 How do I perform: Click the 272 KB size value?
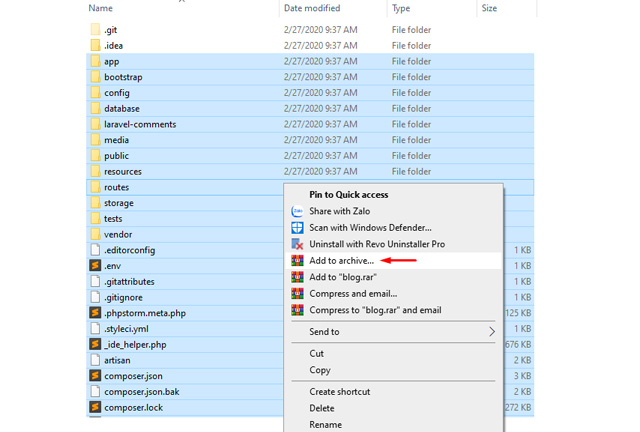(x=518, y=407)
